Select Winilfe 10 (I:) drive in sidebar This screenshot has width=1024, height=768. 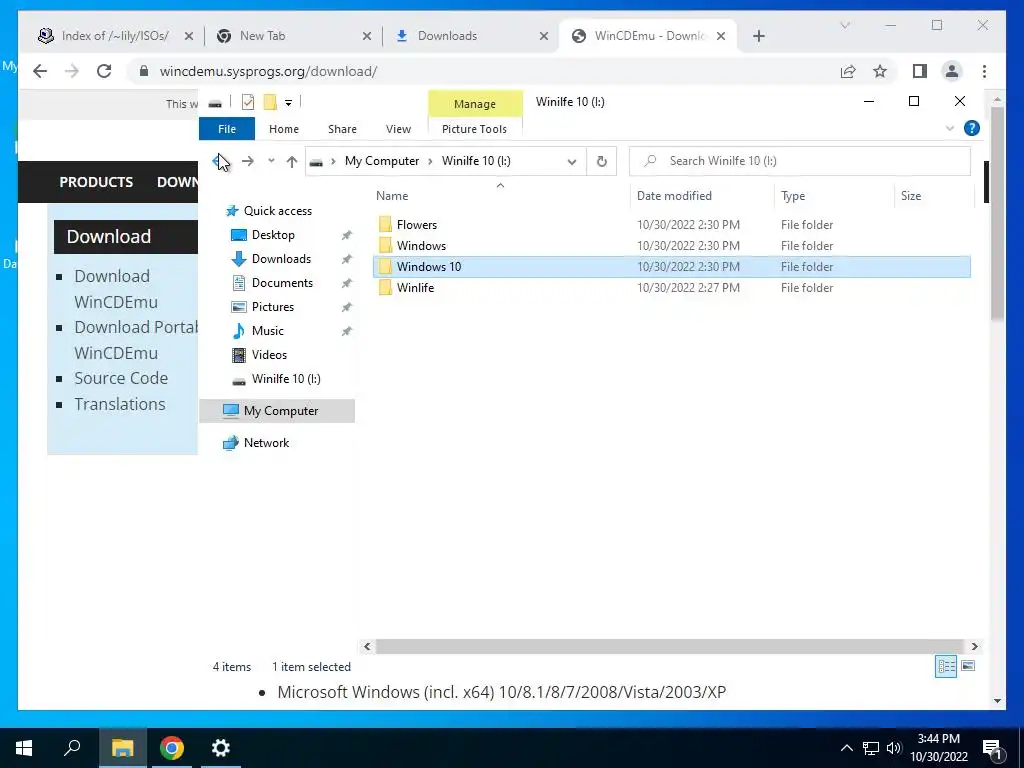(x=286, y=379)
